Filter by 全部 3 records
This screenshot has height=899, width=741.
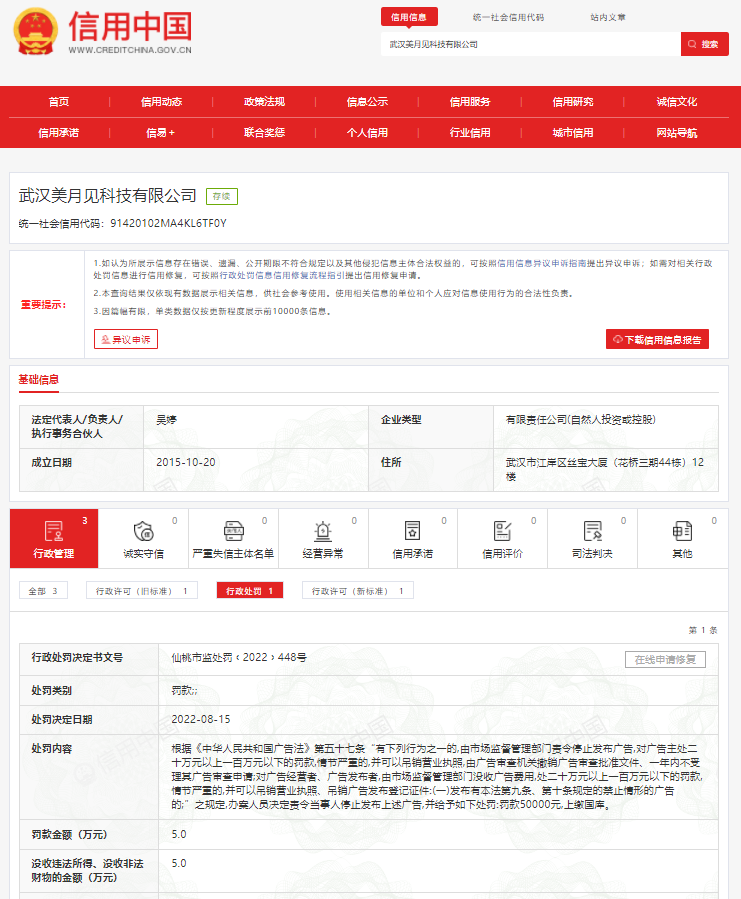pyautogui.click(x=43, y=591)
